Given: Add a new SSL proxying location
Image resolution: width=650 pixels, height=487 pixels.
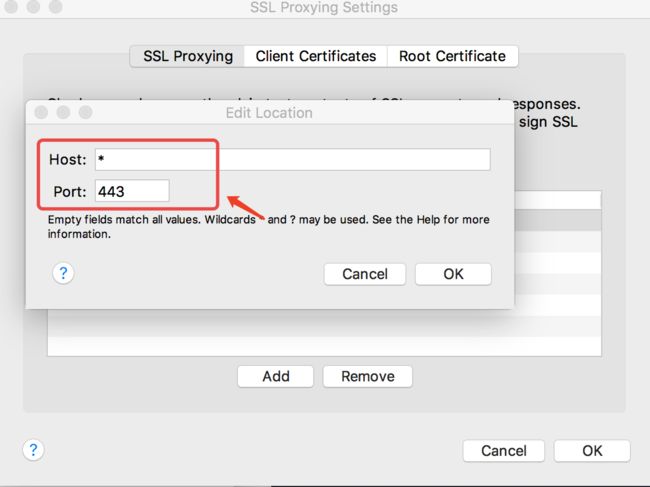Looking at the screenshot, I should click(276, 376).
